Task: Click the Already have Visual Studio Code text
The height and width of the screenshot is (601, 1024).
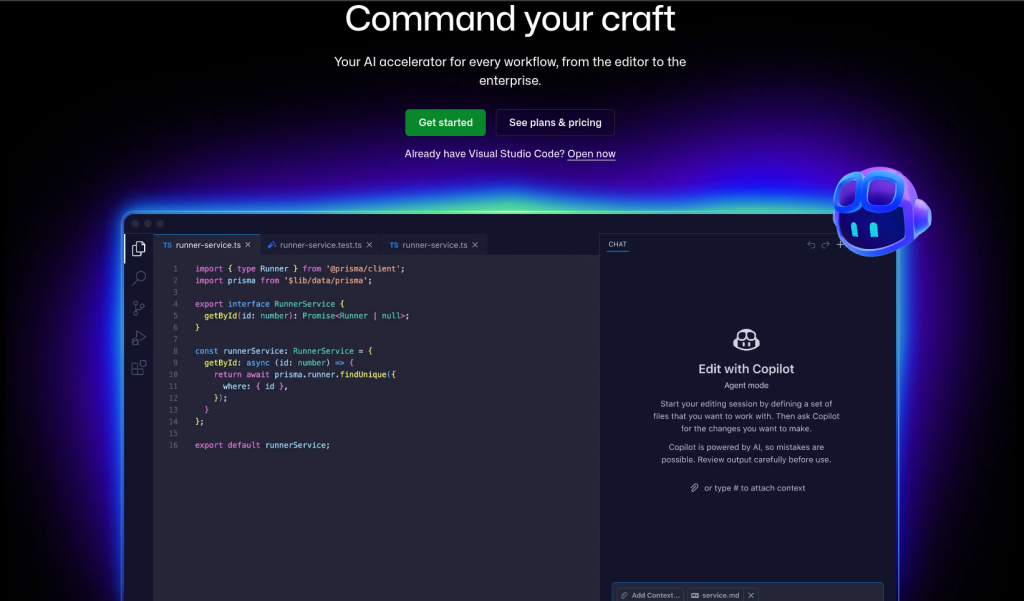Action: [485, 154]
